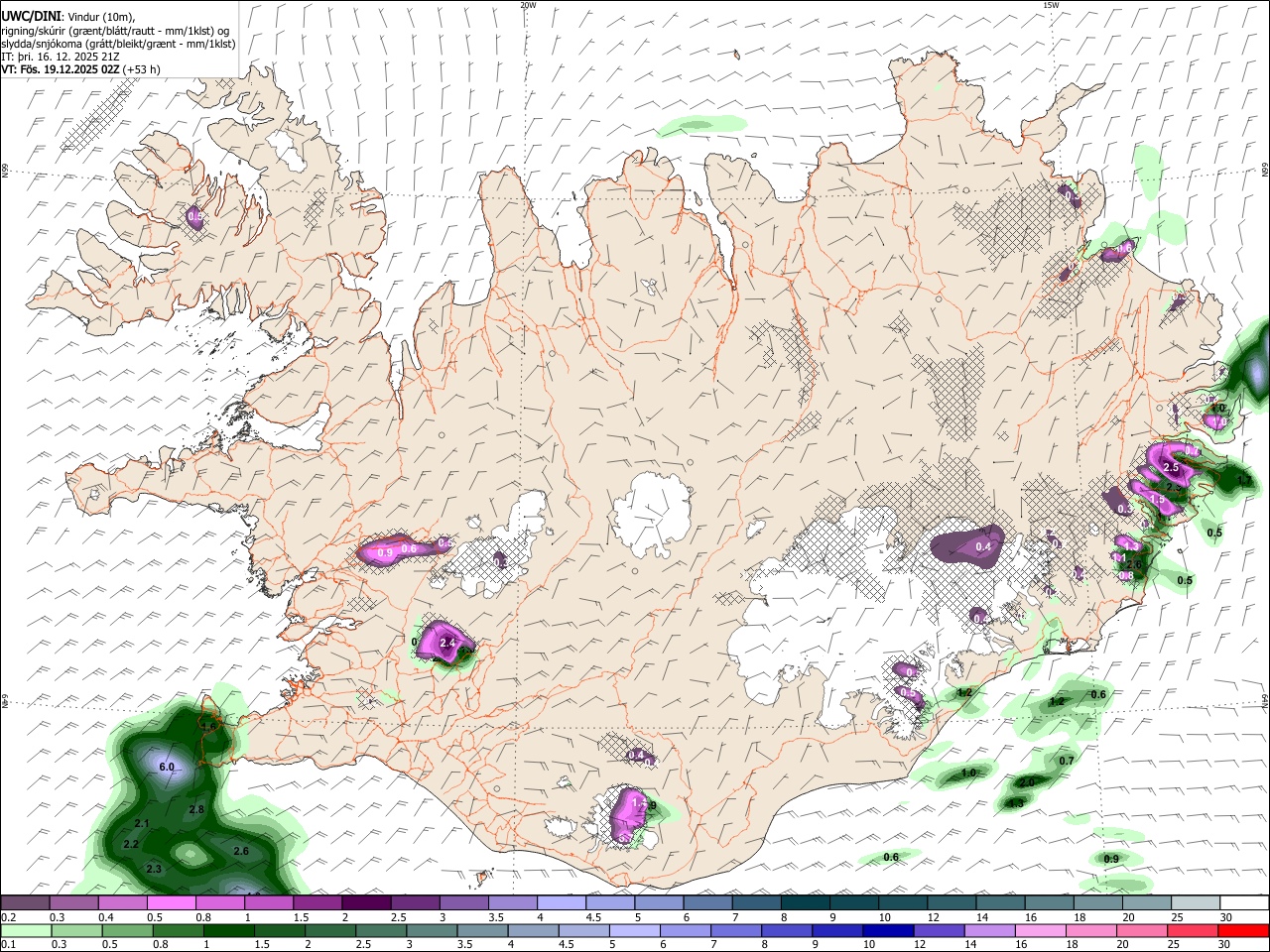Click the '0.4' label under the top legend row

tap(107, 917)
